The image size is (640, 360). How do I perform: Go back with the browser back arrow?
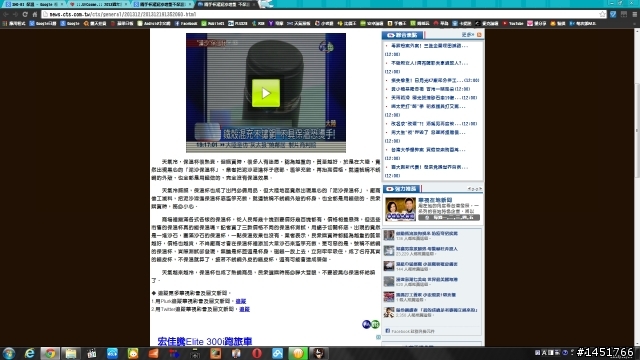pos(6,14)
